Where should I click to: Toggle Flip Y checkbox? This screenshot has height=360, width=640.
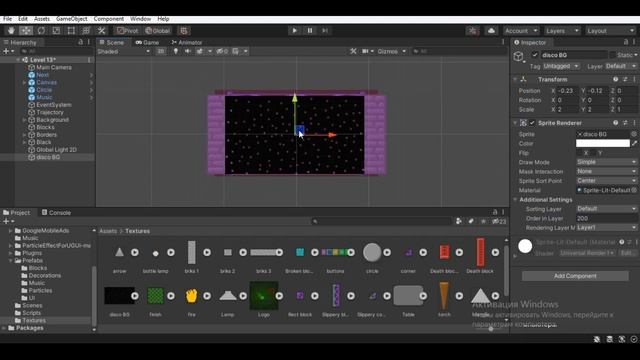[594, 153]
